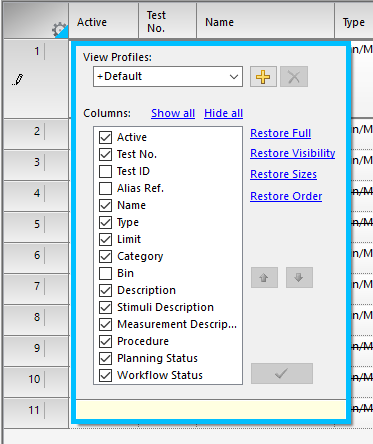Confirm changes with the checkmark button
The width and height of the screenshot is (373, 444).
[282, 373]
